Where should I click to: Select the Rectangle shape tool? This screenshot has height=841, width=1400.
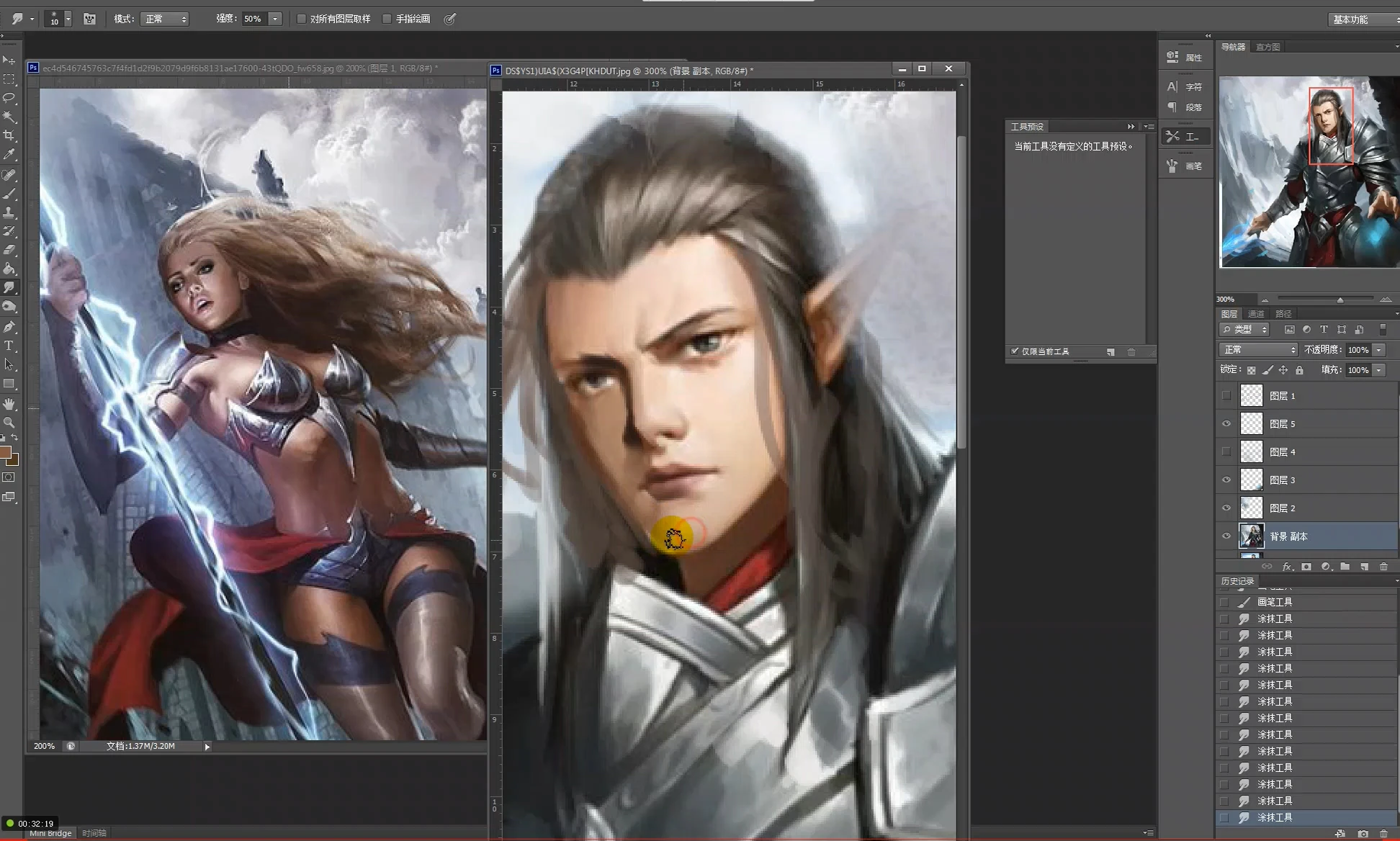tap(9, 383)
